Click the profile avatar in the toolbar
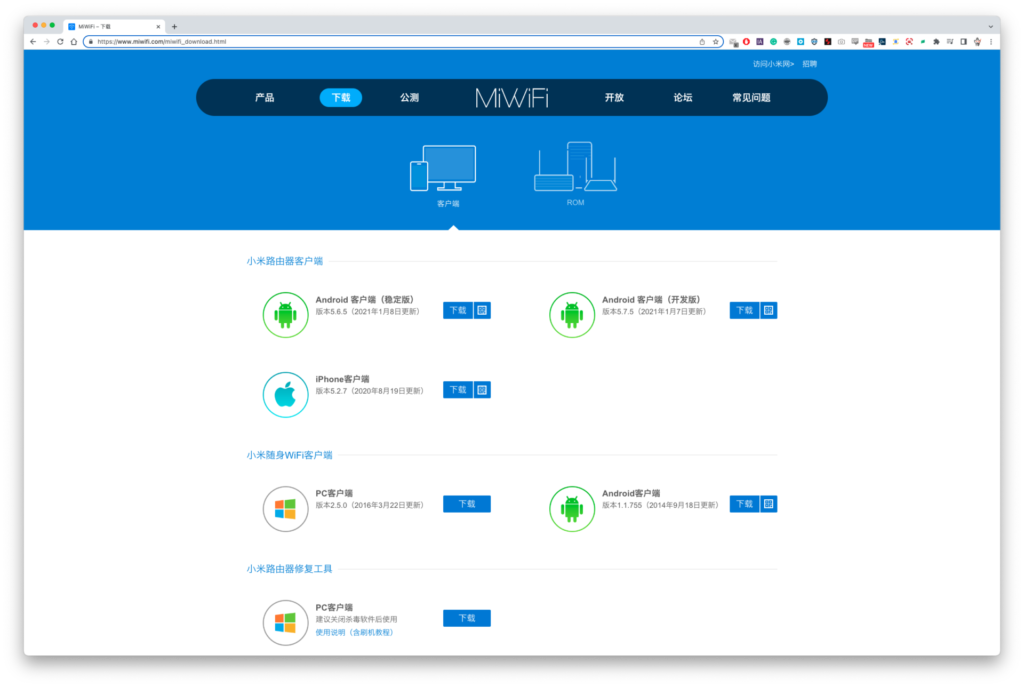 (977, 42)
